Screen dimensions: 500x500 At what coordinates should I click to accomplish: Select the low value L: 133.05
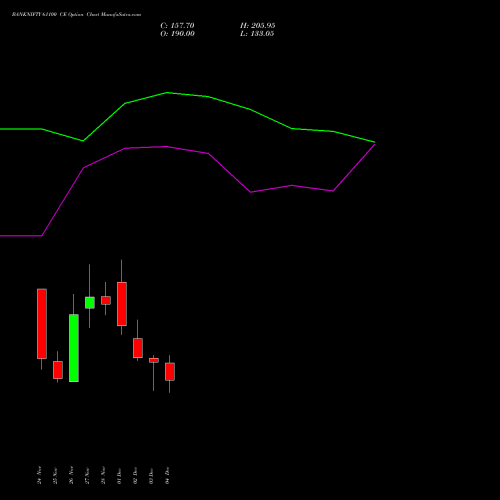(x=257, y=34)
